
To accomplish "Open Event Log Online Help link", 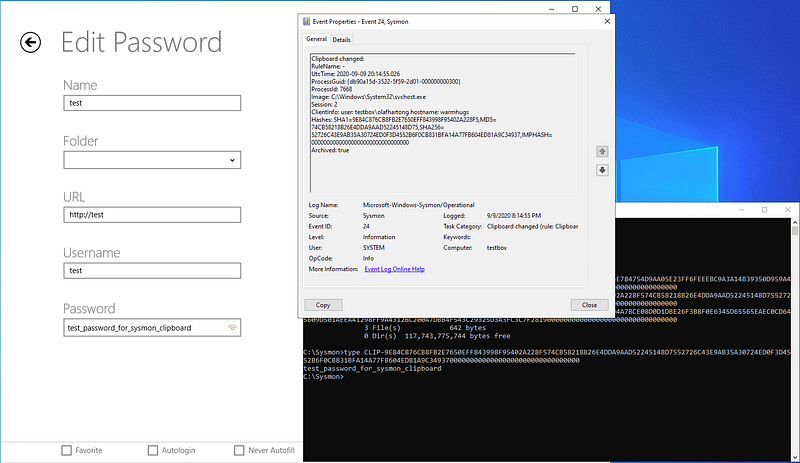I will pos(394,269).
